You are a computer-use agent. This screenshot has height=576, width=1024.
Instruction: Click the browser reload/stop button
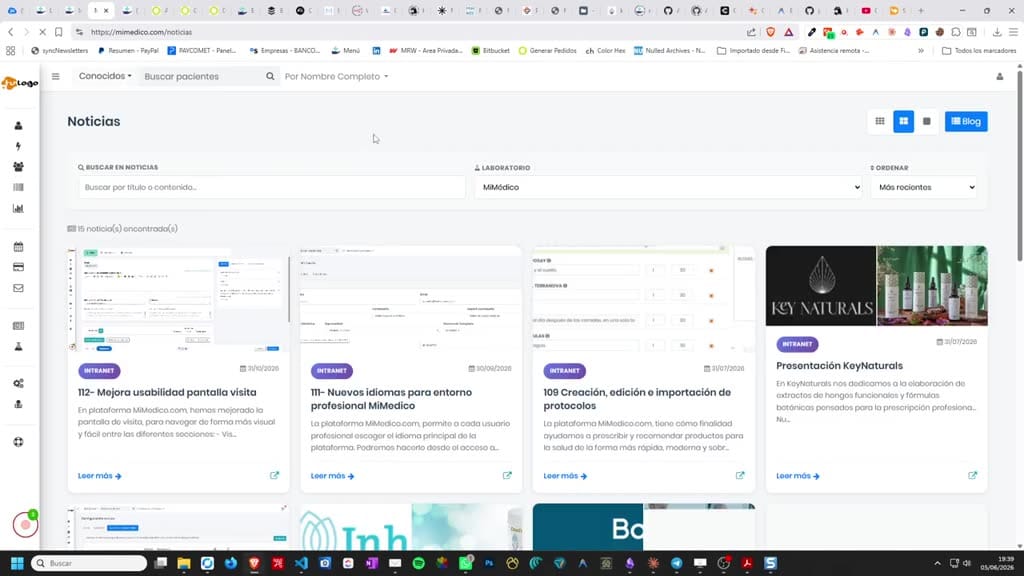(x=42, y=32)
